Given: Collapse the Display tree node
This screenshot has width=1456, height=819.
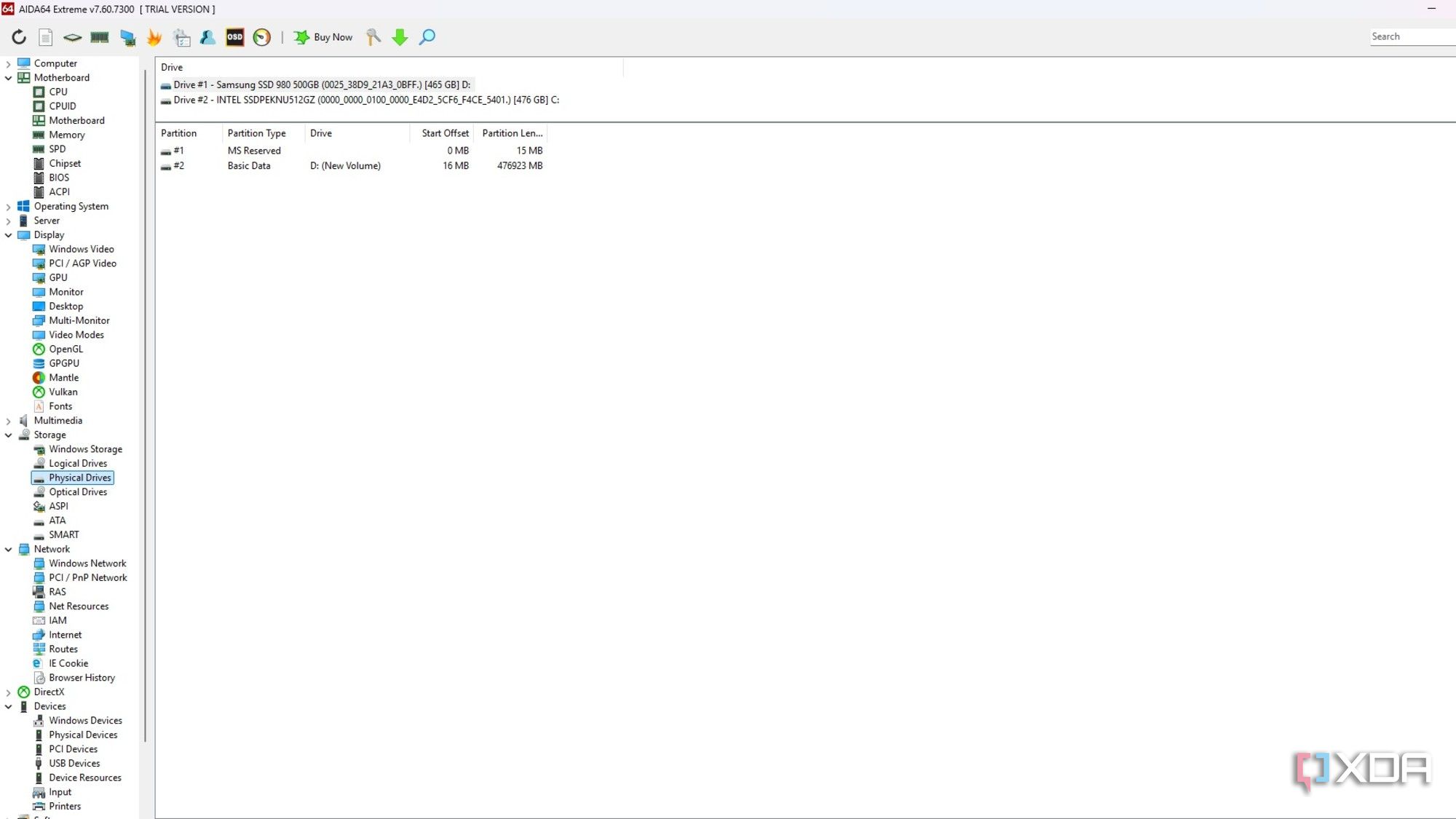Looking at the screenshot, I should (9, 235).
